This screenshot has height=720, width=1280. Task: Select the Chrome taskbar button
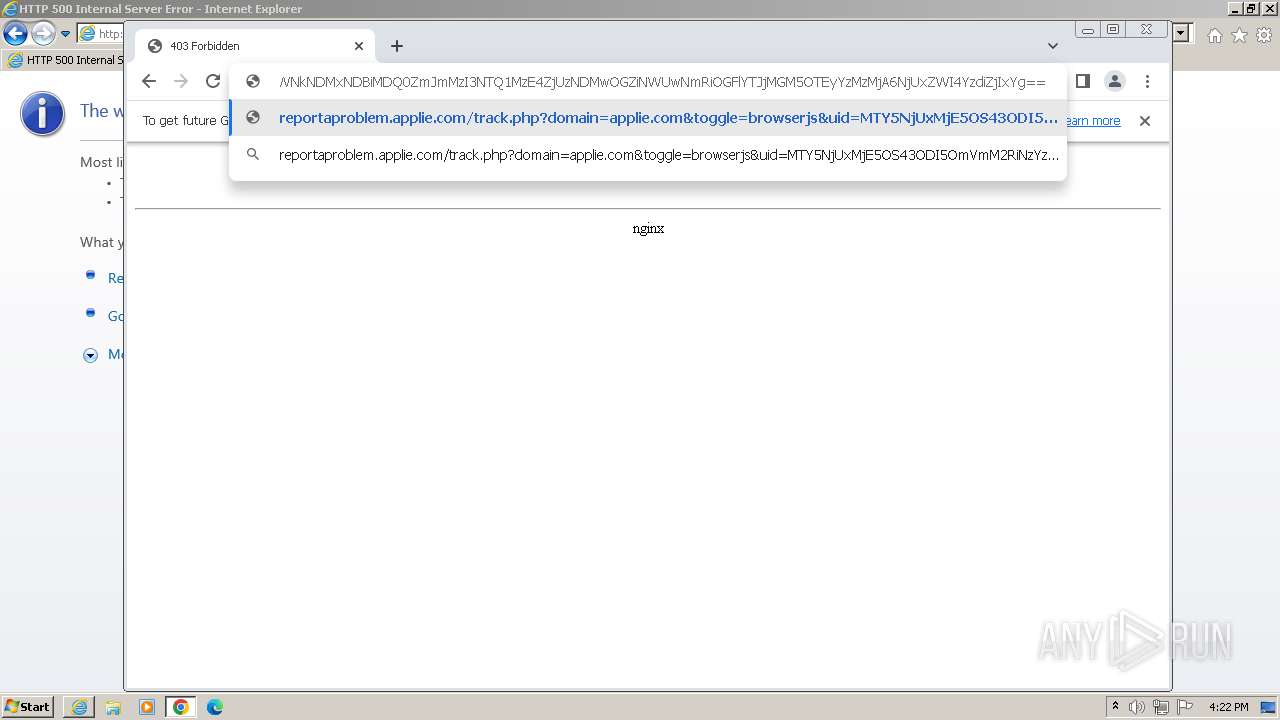point(181,707)
